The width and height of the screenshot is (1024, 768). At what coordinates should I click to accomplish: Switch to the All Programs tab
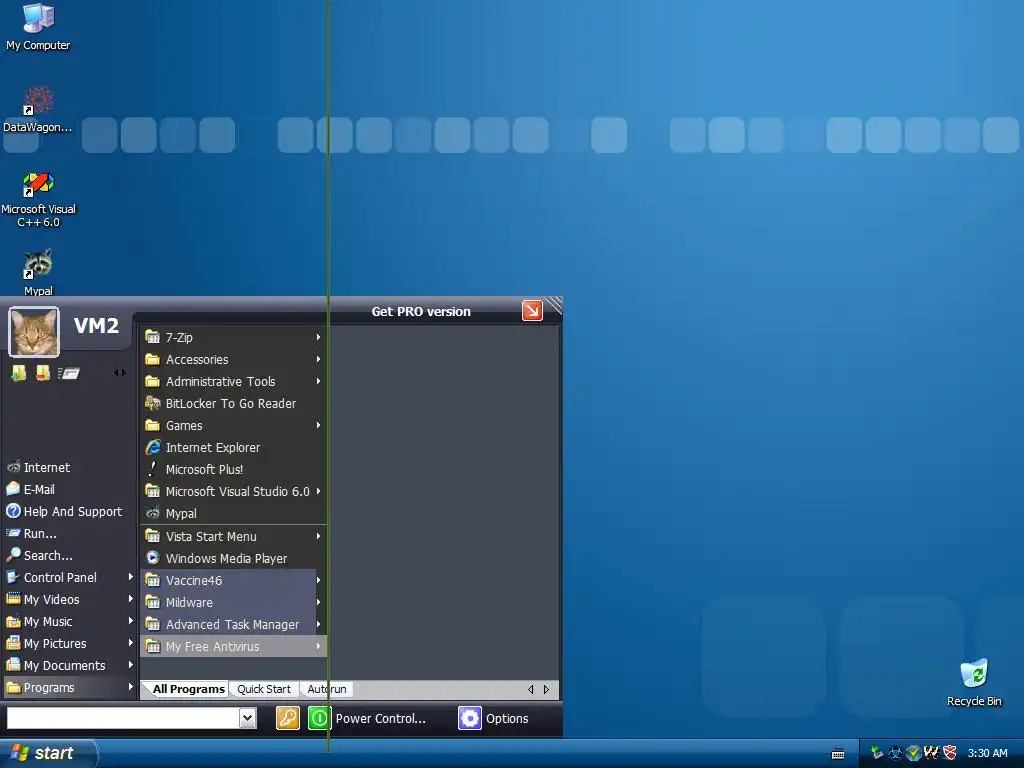click(189, 689)
